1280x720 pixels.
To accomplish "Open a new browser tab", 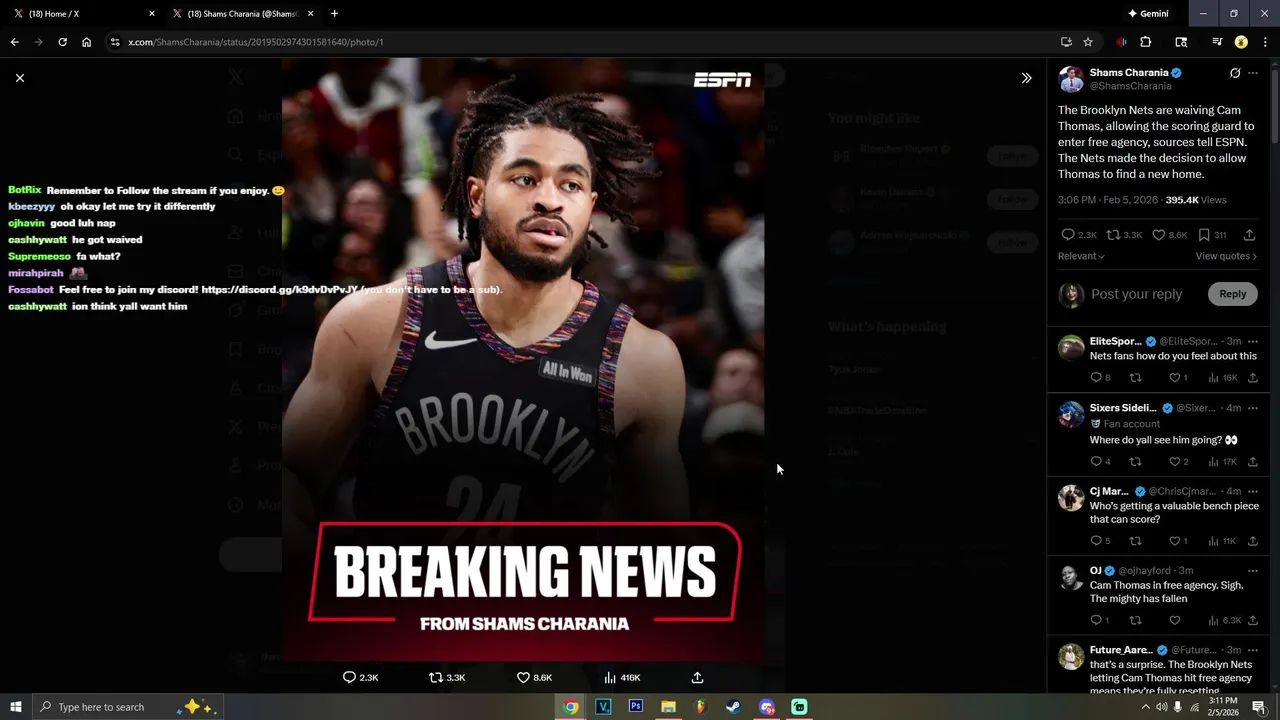I will click(x=334, y=13).
